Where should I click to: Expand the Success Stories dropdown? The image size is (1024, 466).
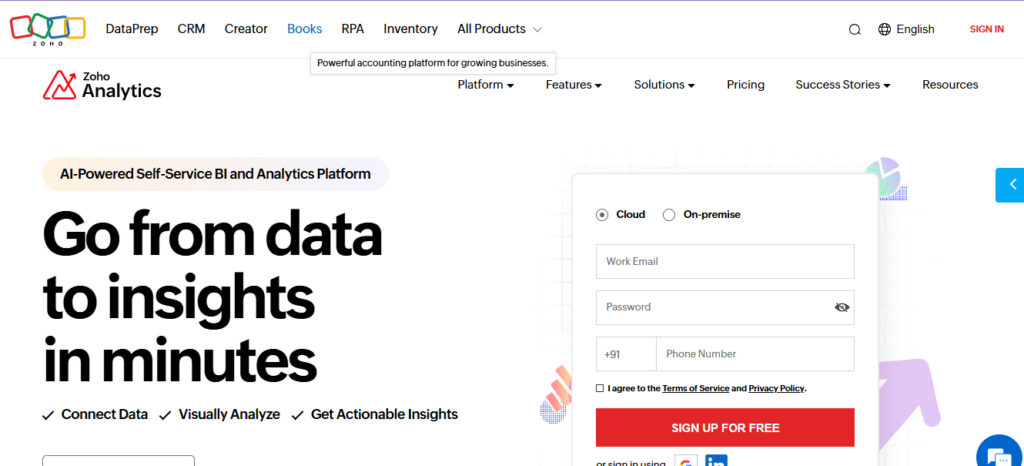point(842,85)
